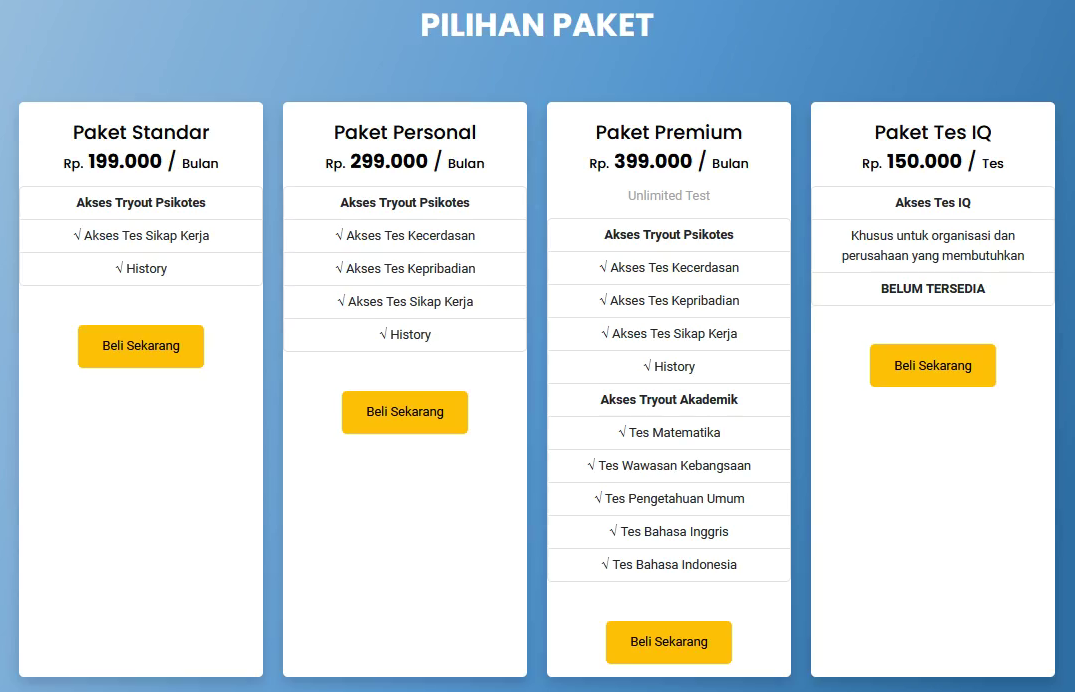The width and height of the screenshot is (1075, 692).
Task: Click Tes Matematika in Premium list
Action: pos(669,433)
